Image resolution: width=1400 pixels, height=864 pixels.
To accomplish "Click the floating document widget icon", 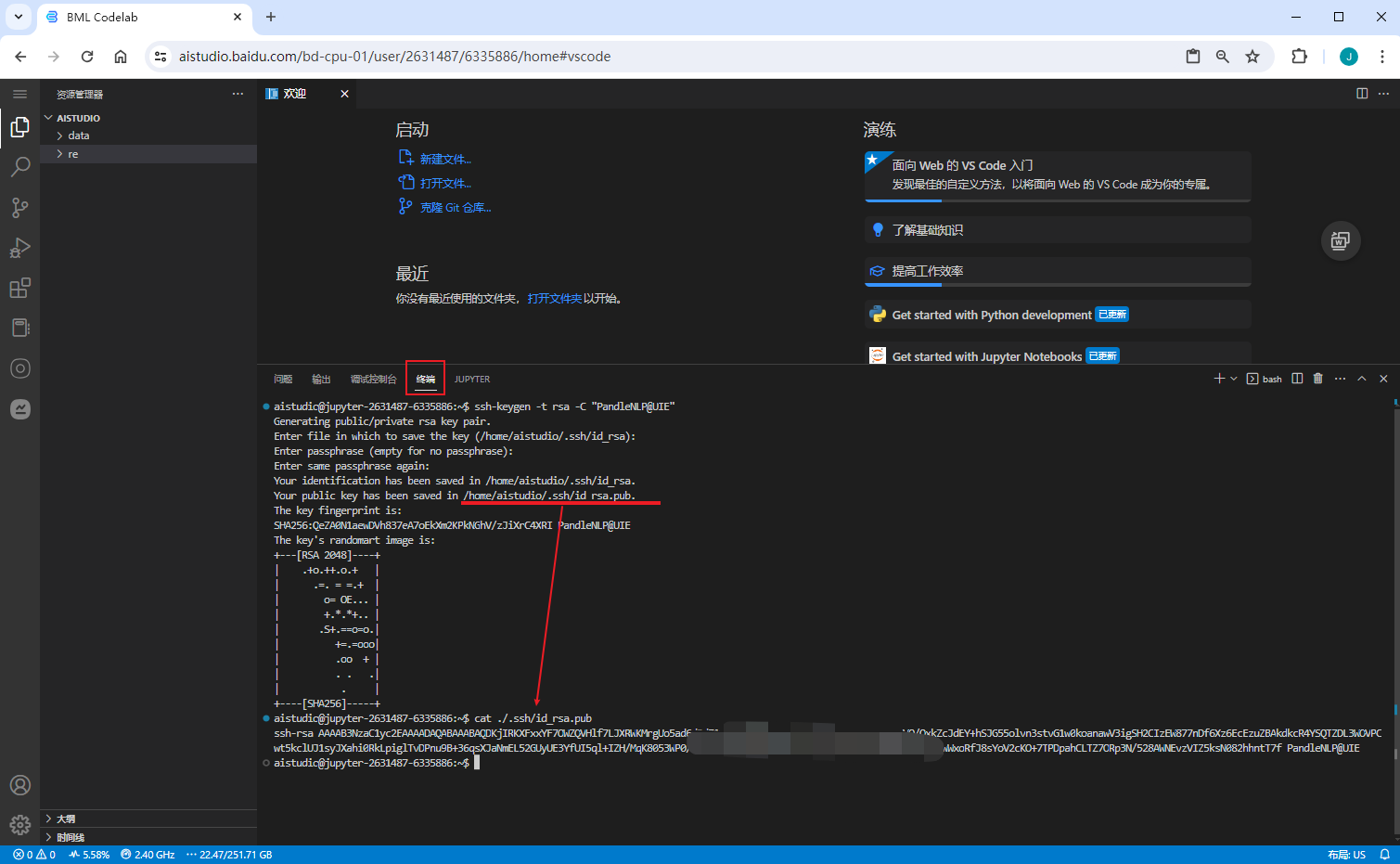I will [x=1341, y=241].
